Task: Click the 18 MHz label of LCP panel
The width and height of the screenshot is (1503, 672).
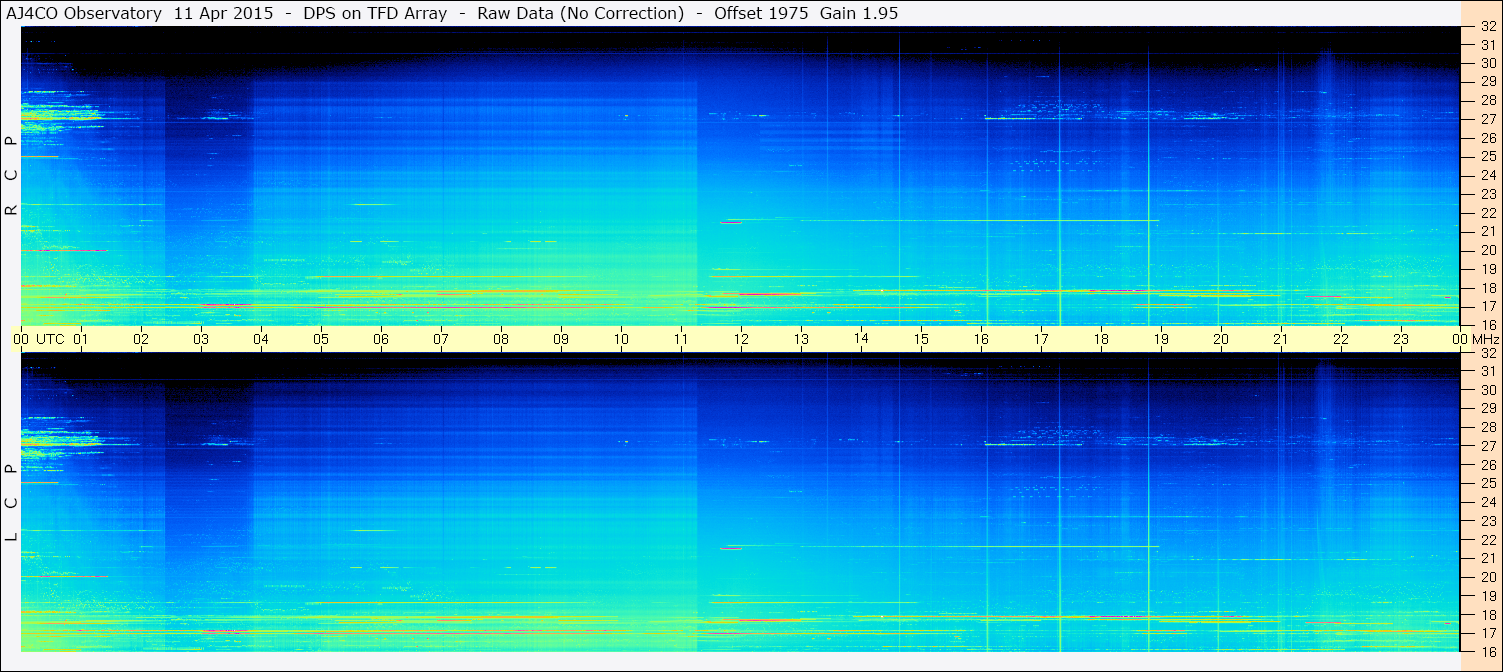Action: tap(1487, 615)
